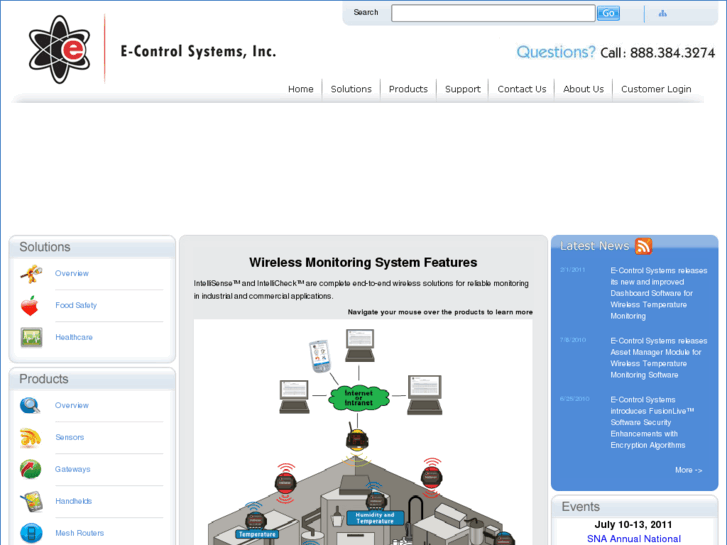Open the Sensors product link

point(70,437)
